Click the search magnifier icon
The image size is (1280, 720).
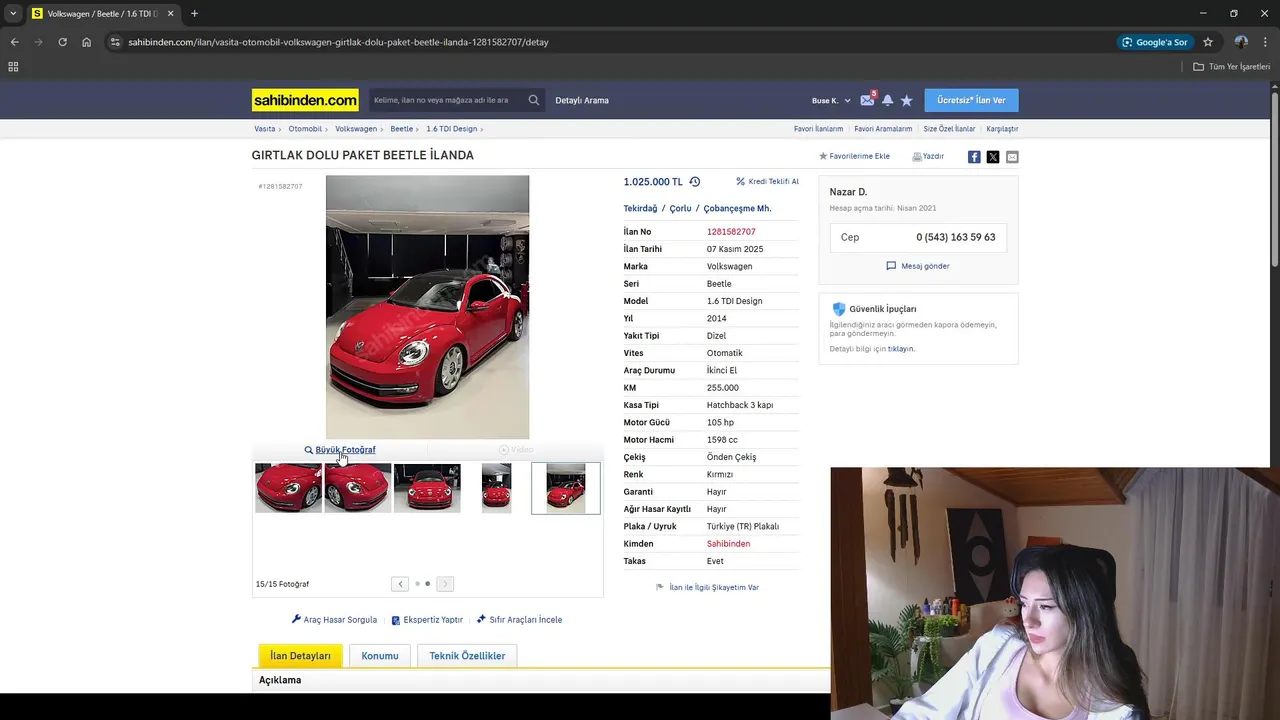point(534,100)
